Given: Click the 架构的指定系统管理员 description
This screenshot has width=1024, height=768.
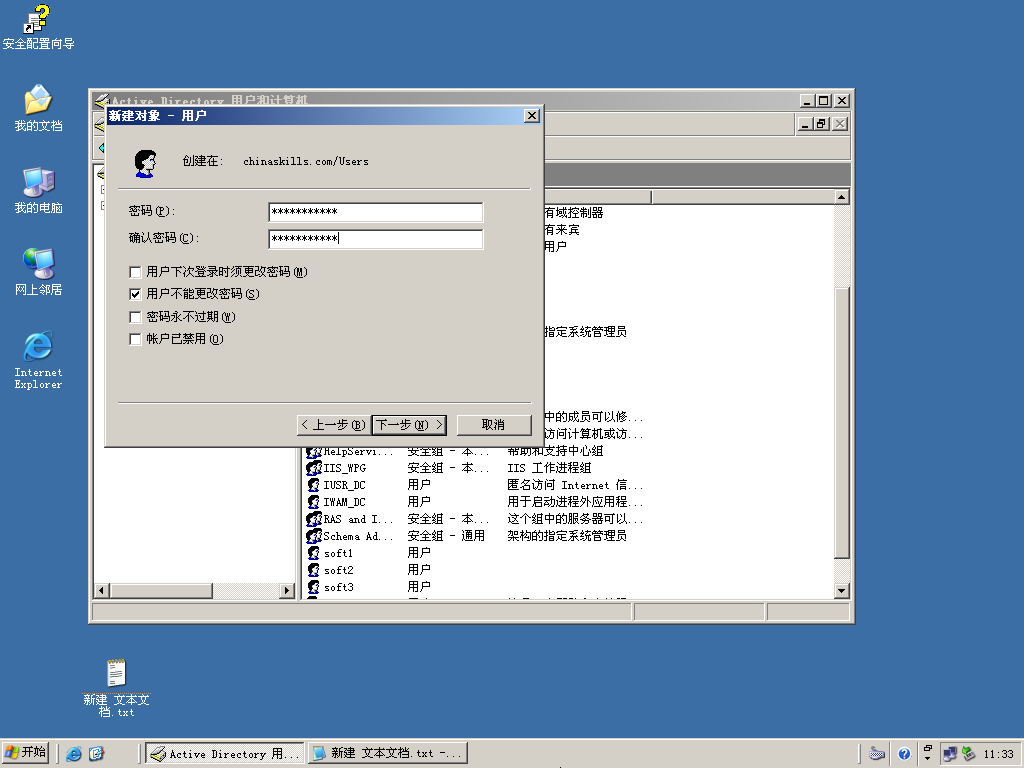Looking at the screenshot, I should coord(567,536).
